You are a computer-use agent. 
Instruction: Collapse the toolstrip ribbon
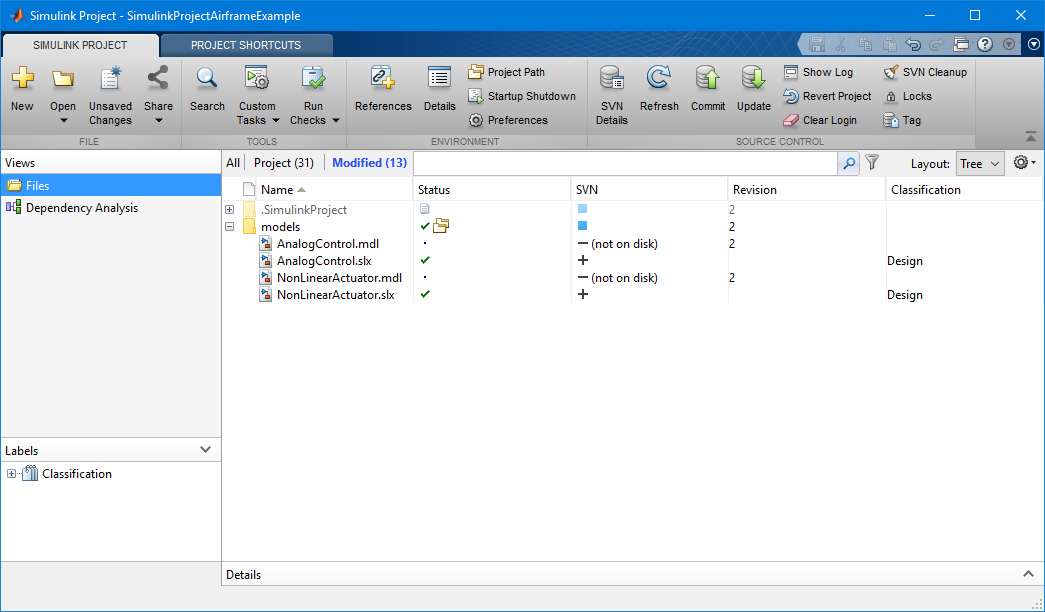click(x=1031, y=137)
